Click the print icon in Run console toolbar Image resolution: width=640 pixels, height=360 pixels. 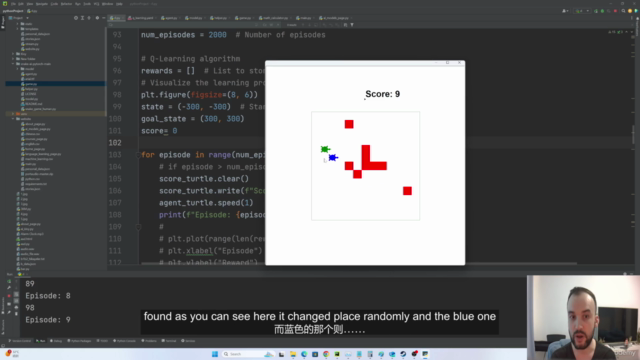click(x=16, y=307)
